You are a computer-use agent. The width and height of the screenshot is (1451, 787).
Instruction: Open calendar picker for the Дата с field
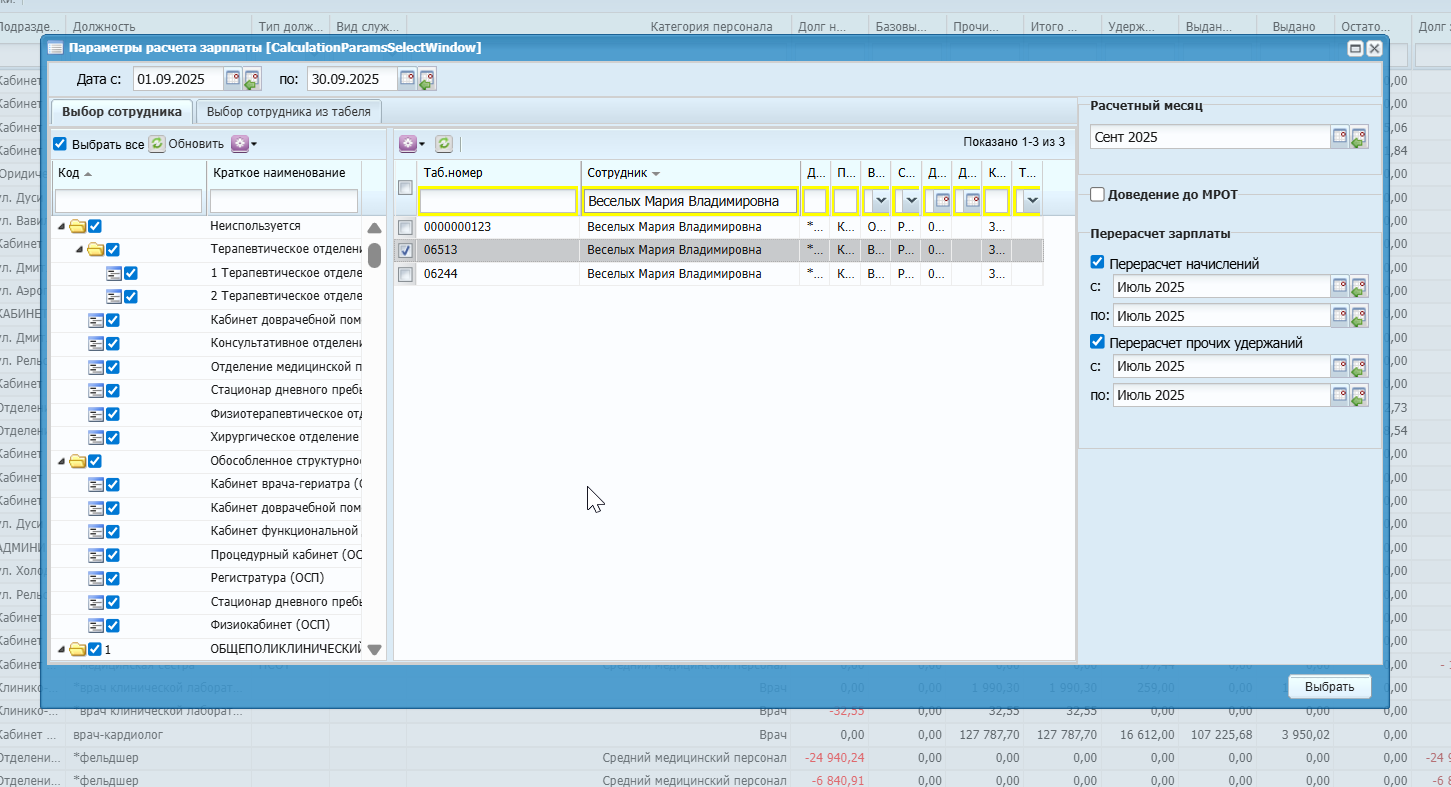click(233, 79)
